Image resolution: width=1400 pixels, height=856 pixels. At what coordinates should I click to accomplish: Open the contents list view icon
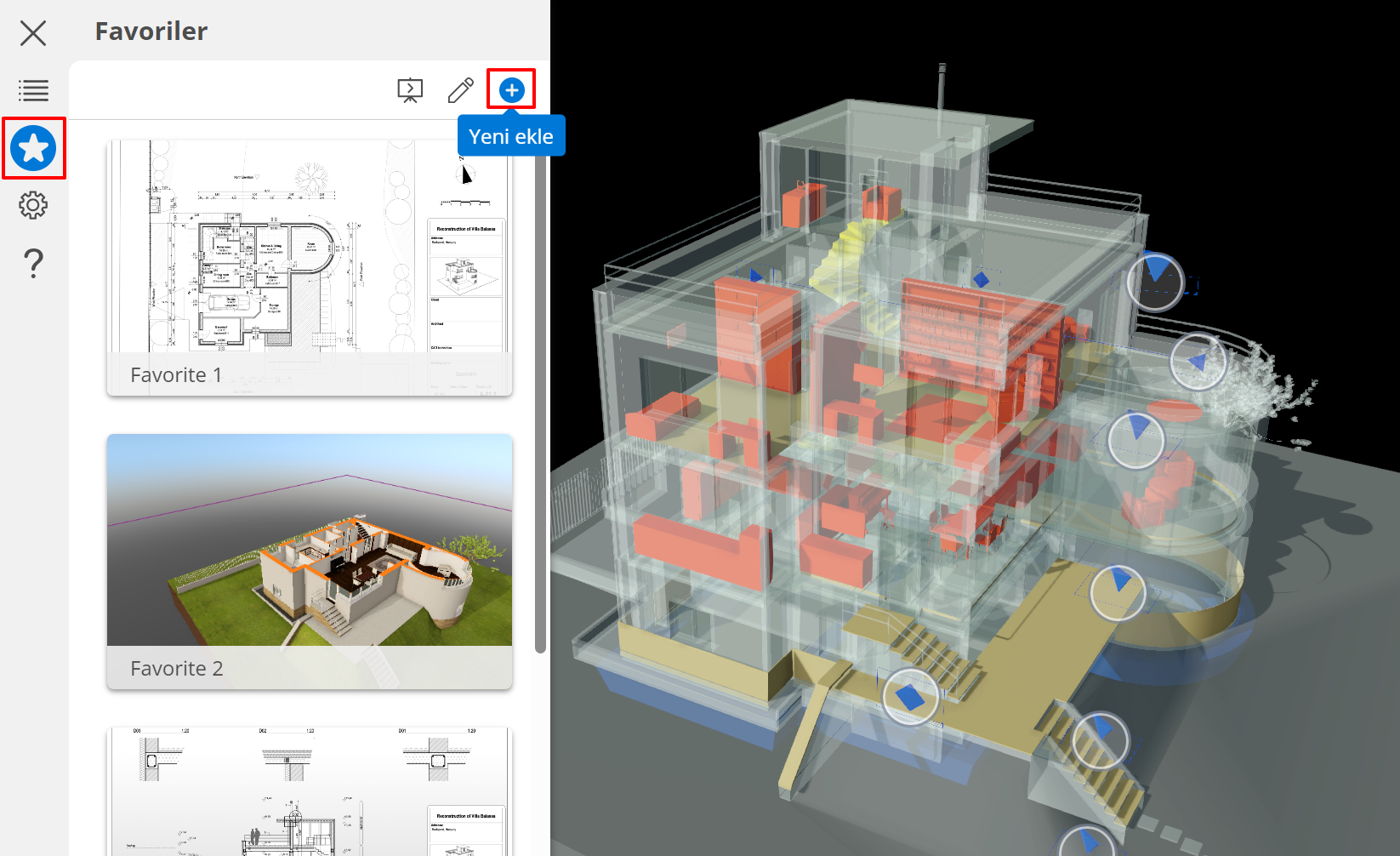pos(33,90)
